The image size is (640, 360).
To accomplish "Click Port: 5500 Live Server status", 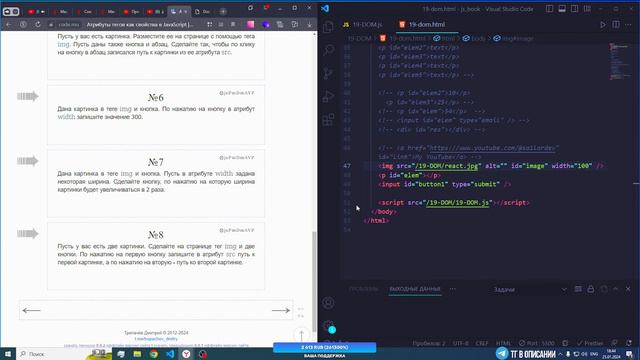I will coord(537,343).
